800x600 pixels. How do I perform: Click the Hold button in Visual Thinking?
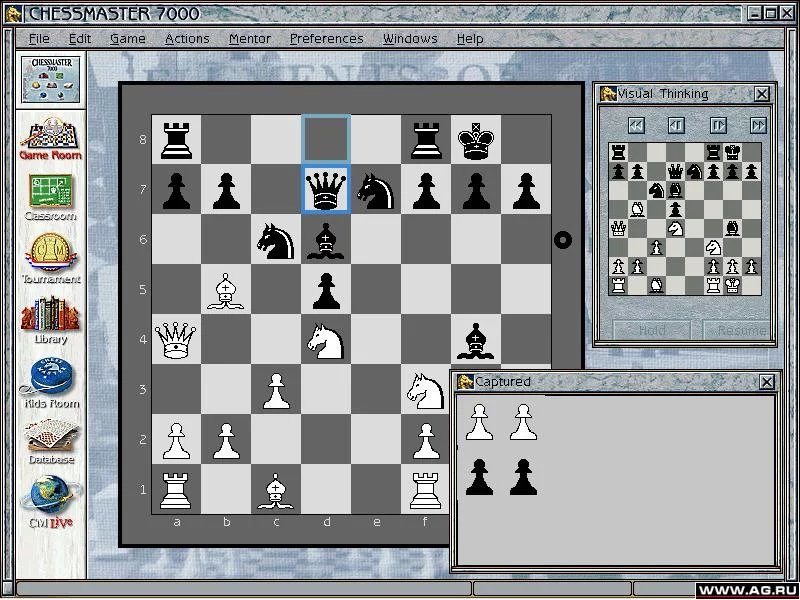pos(652,330)
